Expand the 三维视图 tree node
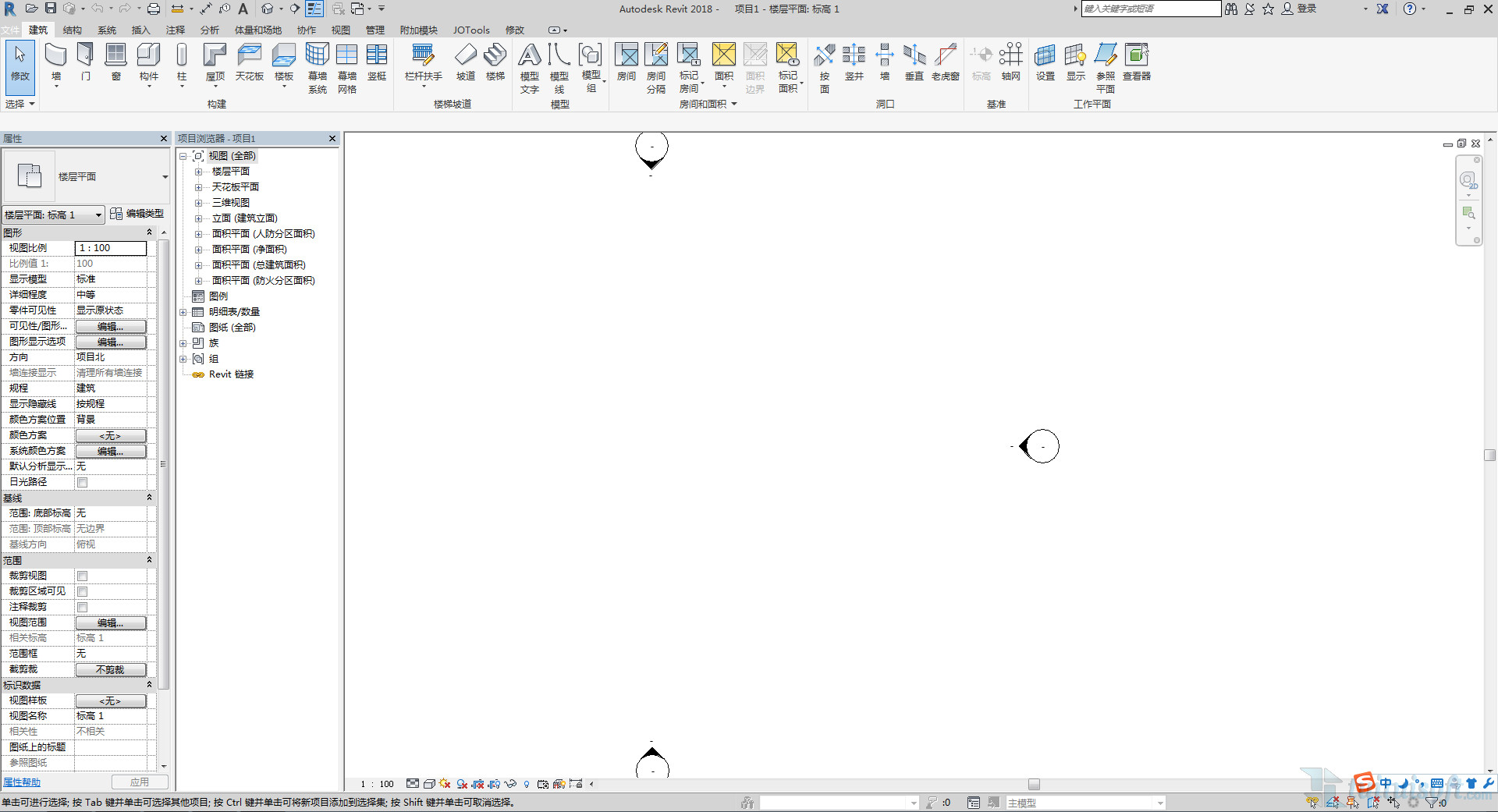Screen dimensions: 1498x812 pos(198,203)
